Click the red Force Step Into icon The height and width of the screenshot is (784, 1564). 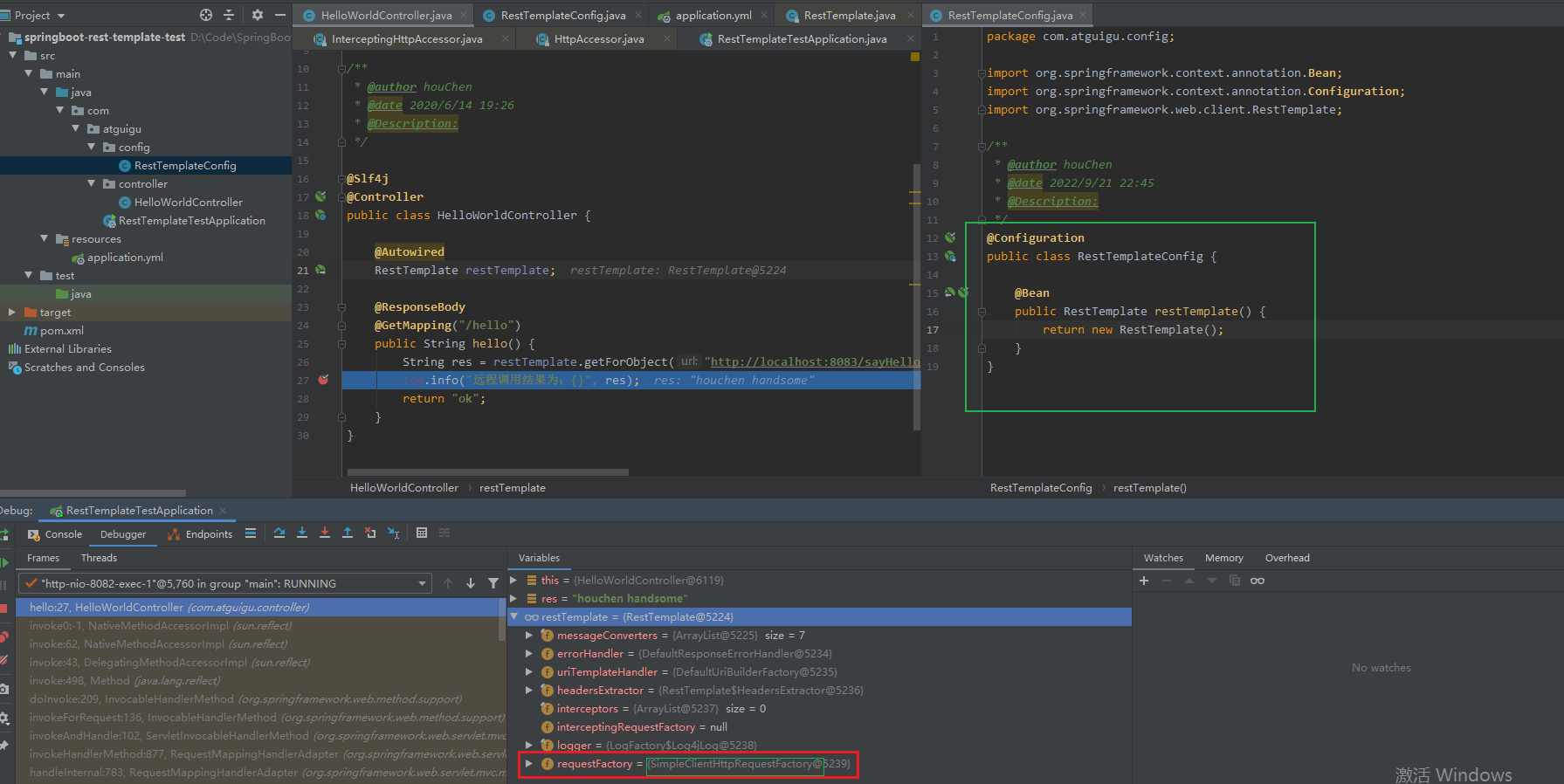click(x=325, y=533)
